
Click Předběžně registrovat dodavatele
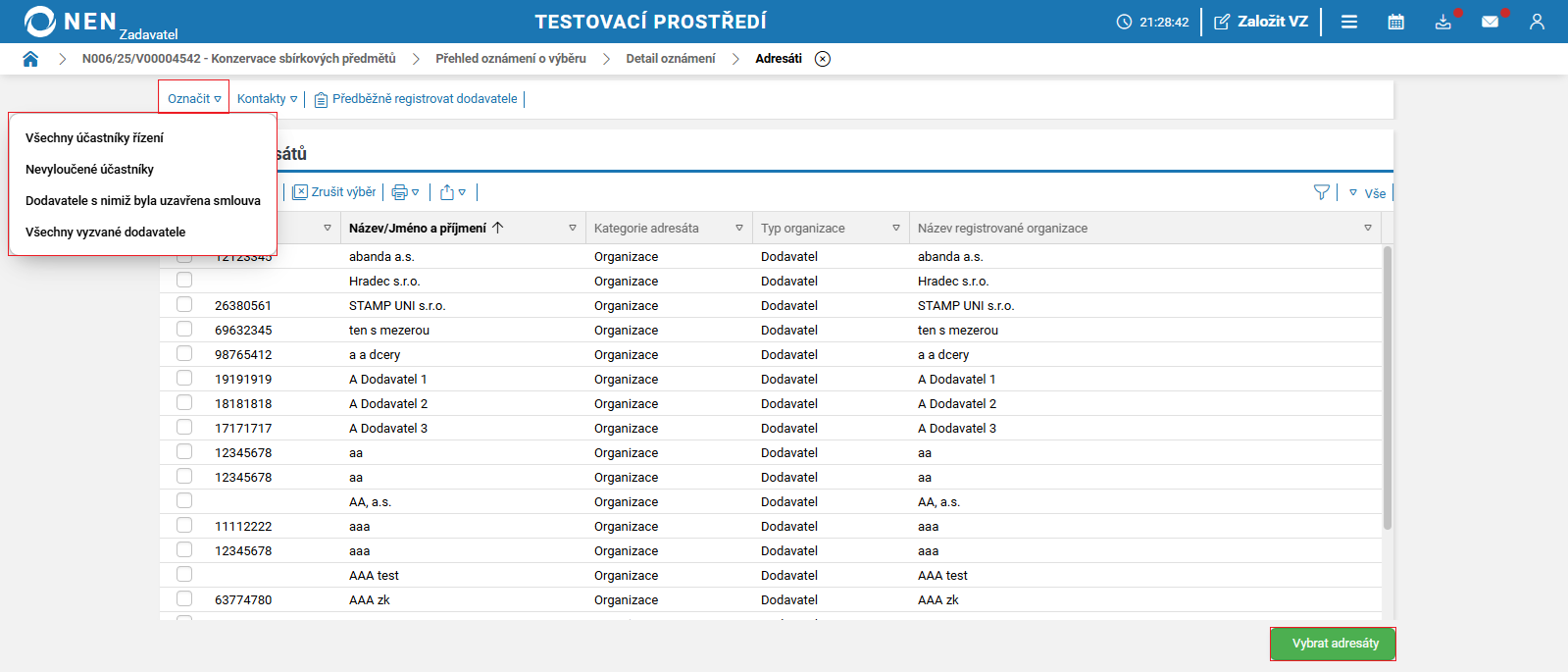click(416, 99)
